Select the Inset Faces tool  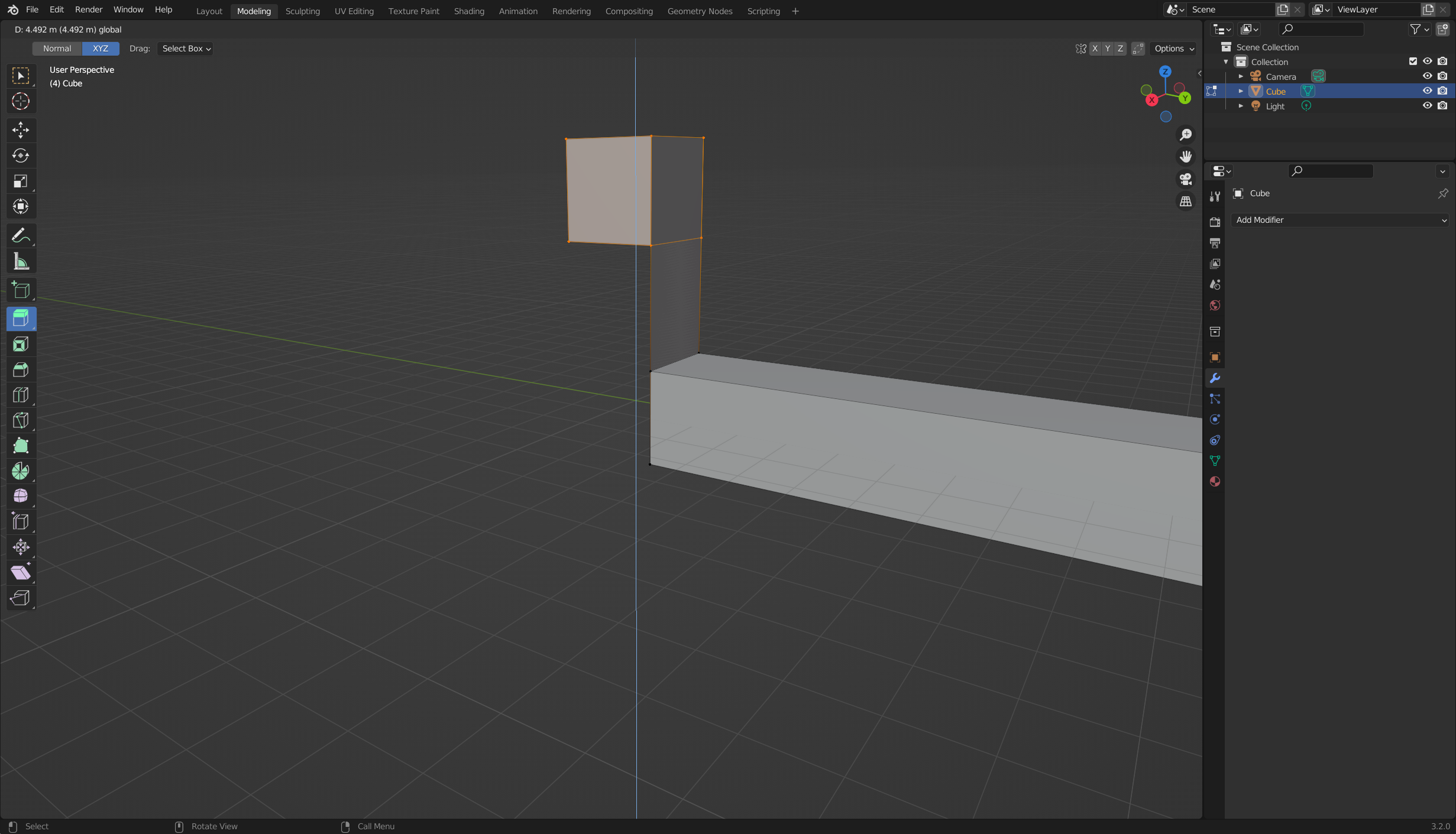point(21,344)
